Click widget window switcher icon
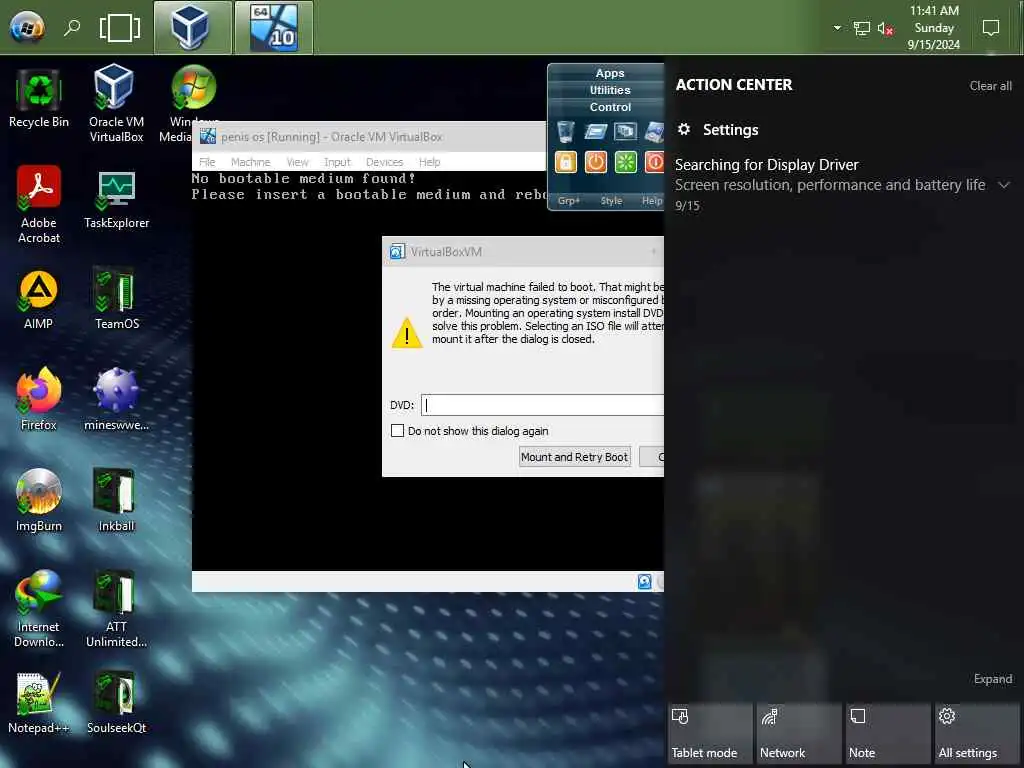 click(x=625, y=131)
